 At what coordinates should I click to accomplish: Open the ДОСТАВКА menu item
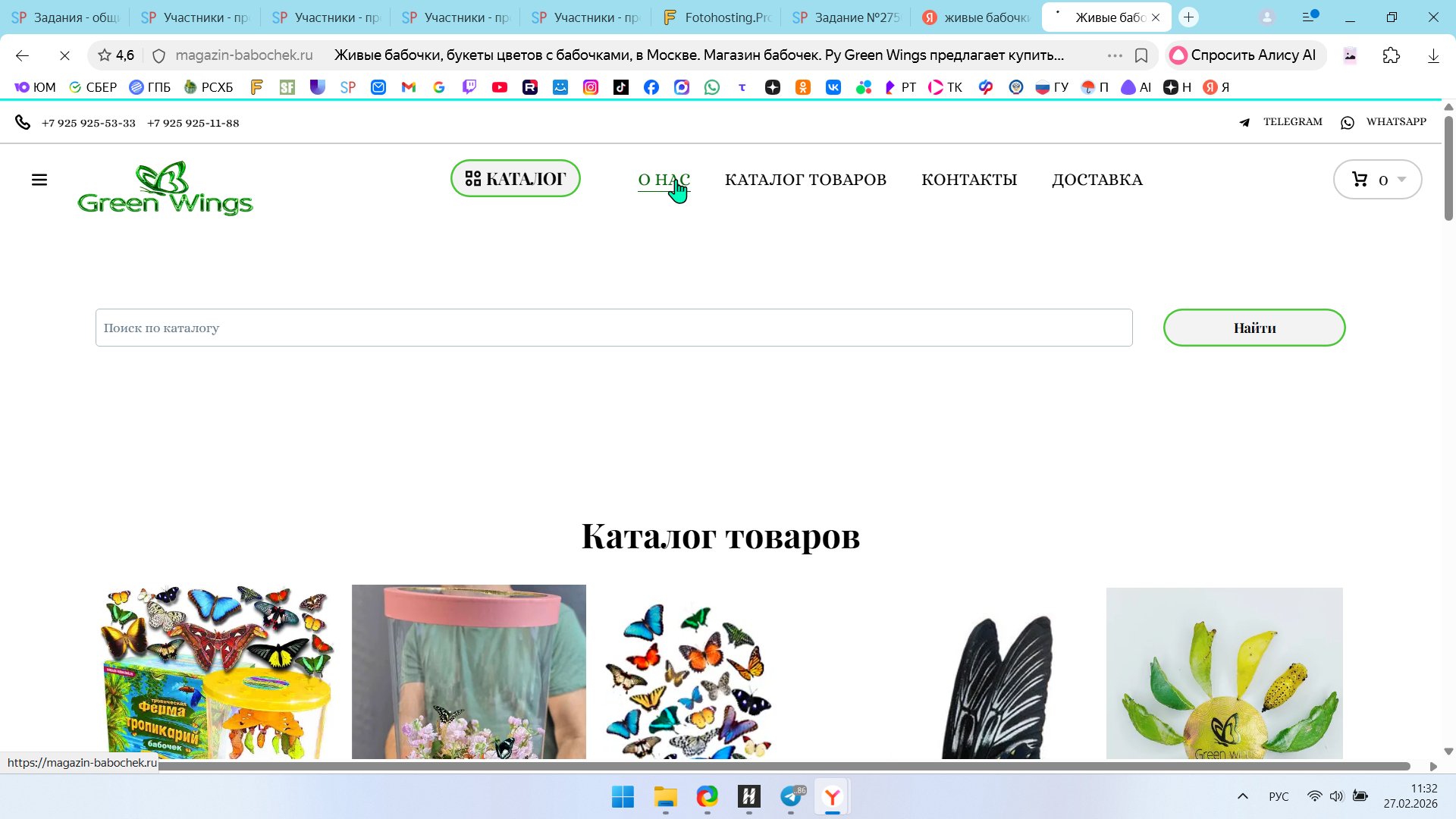1097,180
